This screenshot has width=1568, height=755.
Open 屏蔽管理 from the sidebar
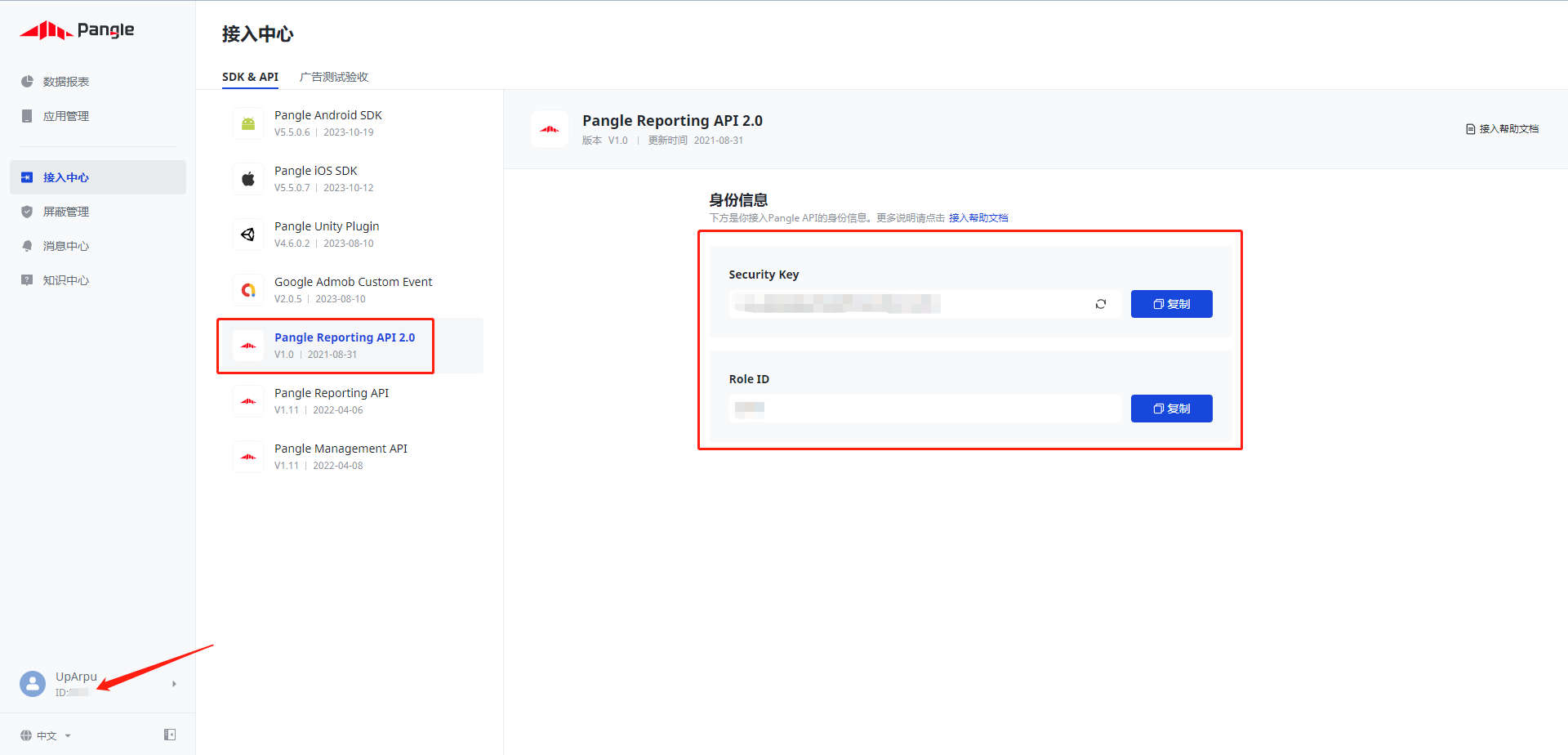pos(65,212)
